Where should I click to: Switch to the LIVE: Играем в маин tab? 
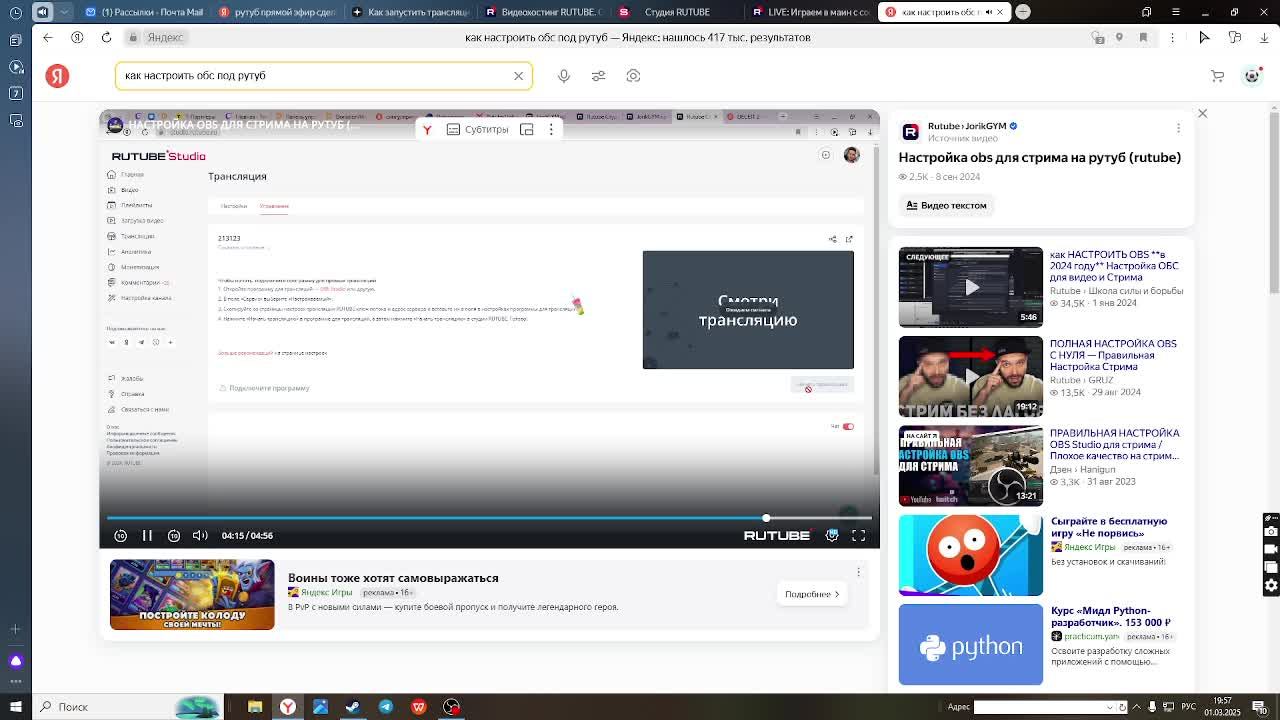pos(809,12)
